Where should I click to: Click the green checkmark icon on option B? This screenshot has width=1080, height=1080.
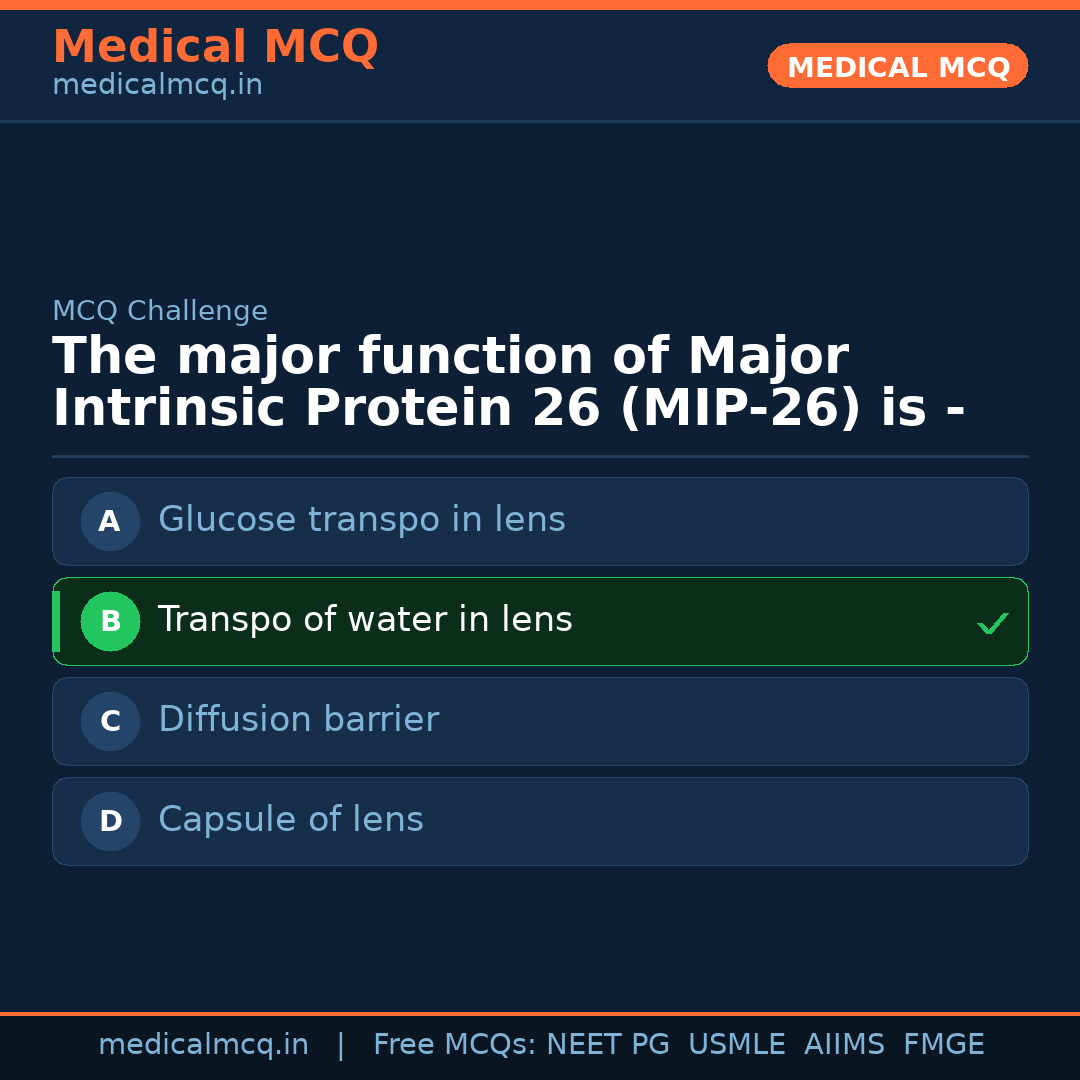coord(992,623)
